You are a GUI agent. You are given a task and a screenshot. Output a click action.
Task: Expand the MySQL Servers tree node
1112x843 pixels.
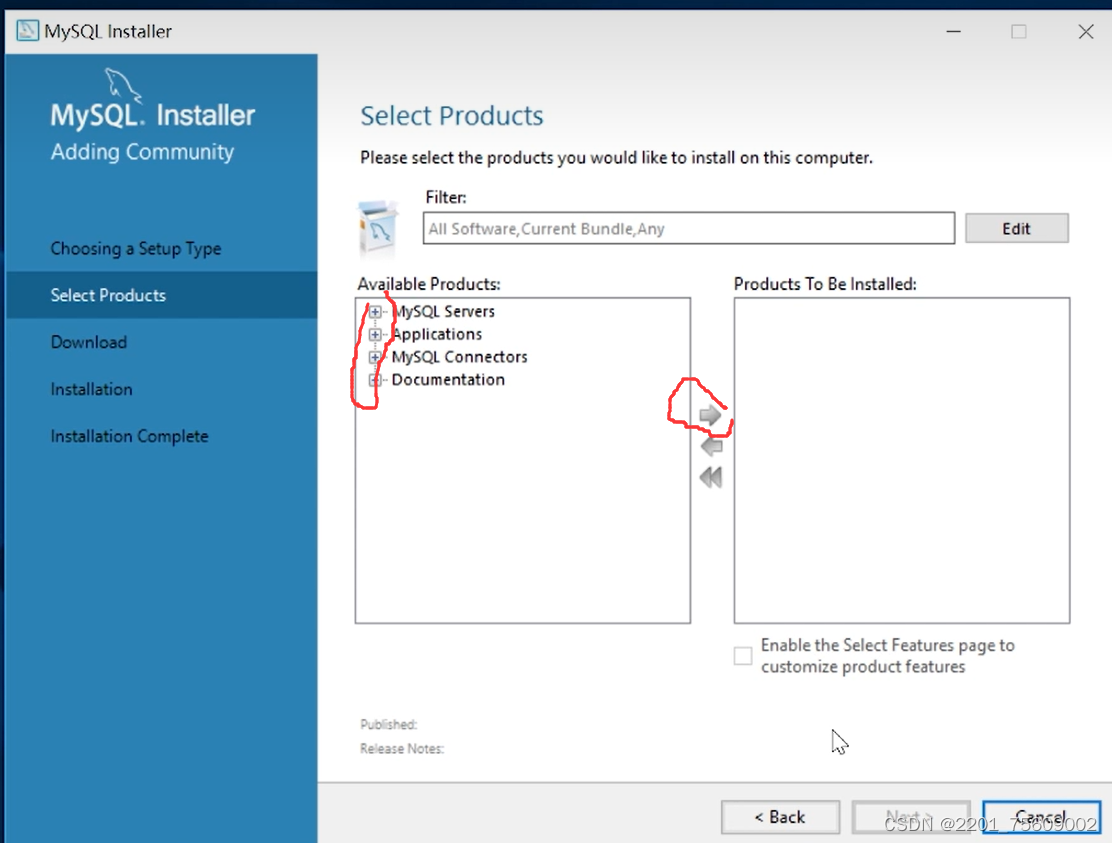(x=375, y=312)
